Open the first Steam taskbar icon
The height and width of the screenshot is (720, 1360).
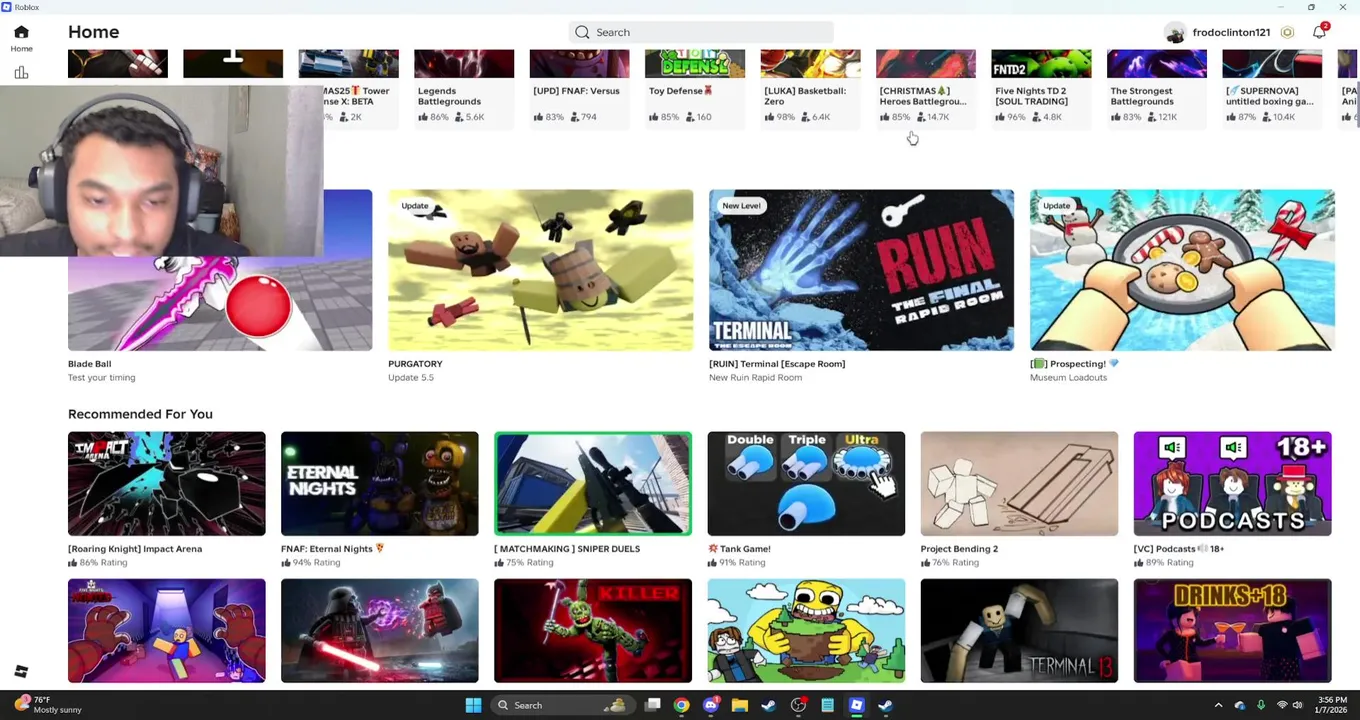tap(768, 705)
